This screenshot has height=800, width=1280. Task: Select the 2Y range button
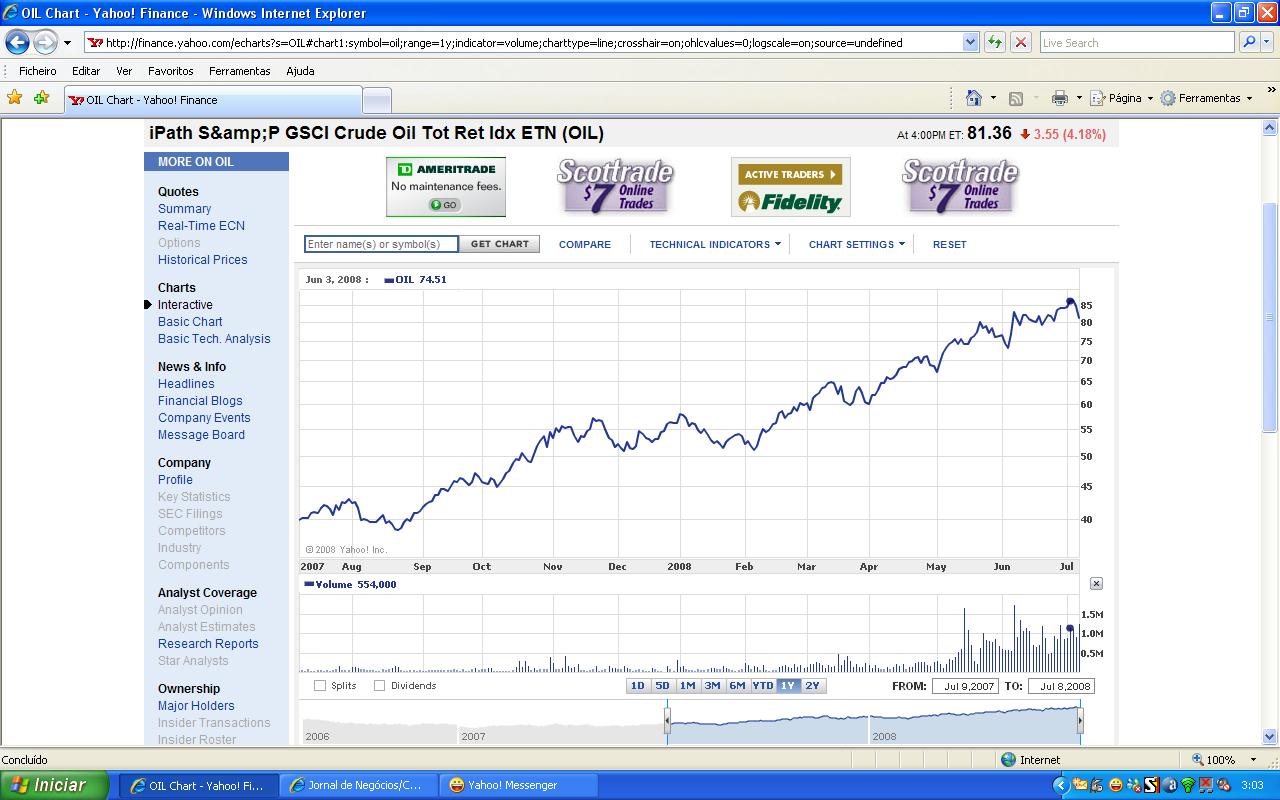click(813, 686)
